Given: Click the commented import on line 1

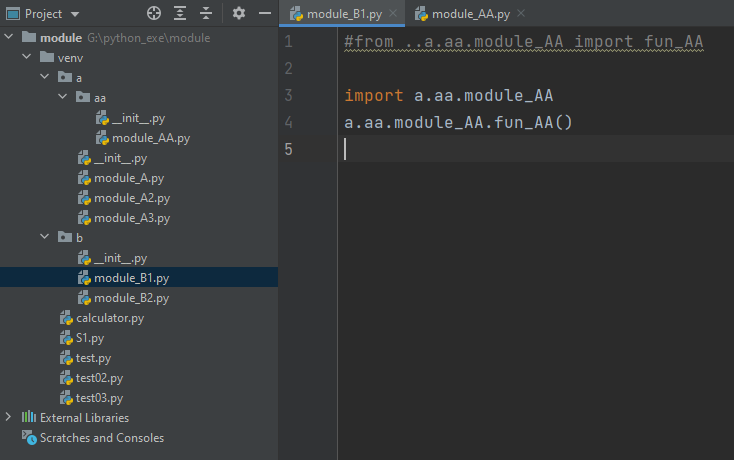Looking at the screenshot, I should 524,42.
